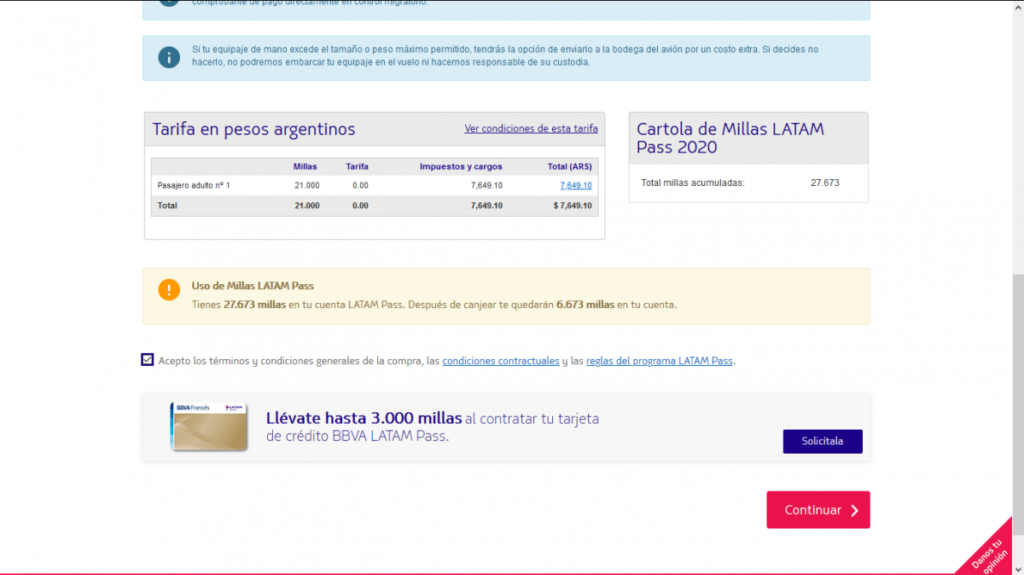Click the Solicítala button

(822, 441)
